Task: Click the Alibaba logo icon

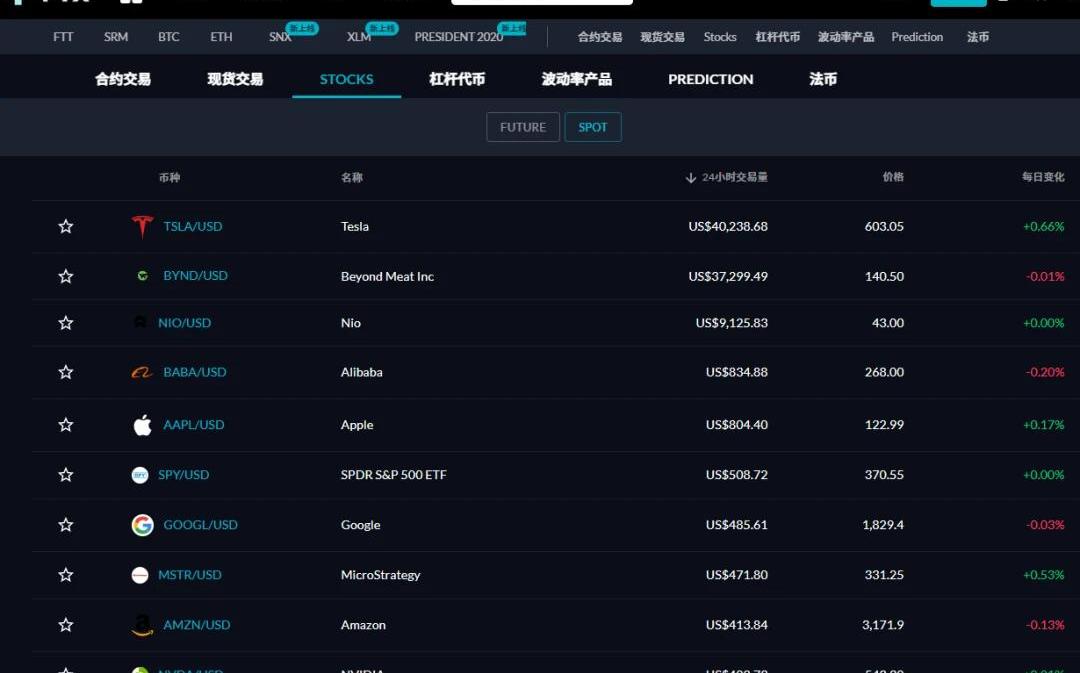Action: coord(143,372)
